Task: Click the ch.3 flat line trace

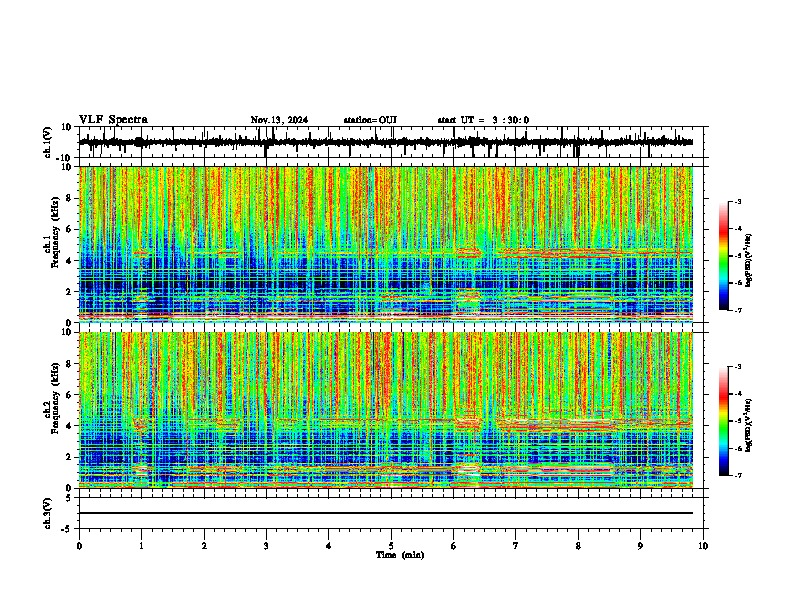Action: click(x=386, y=513)
